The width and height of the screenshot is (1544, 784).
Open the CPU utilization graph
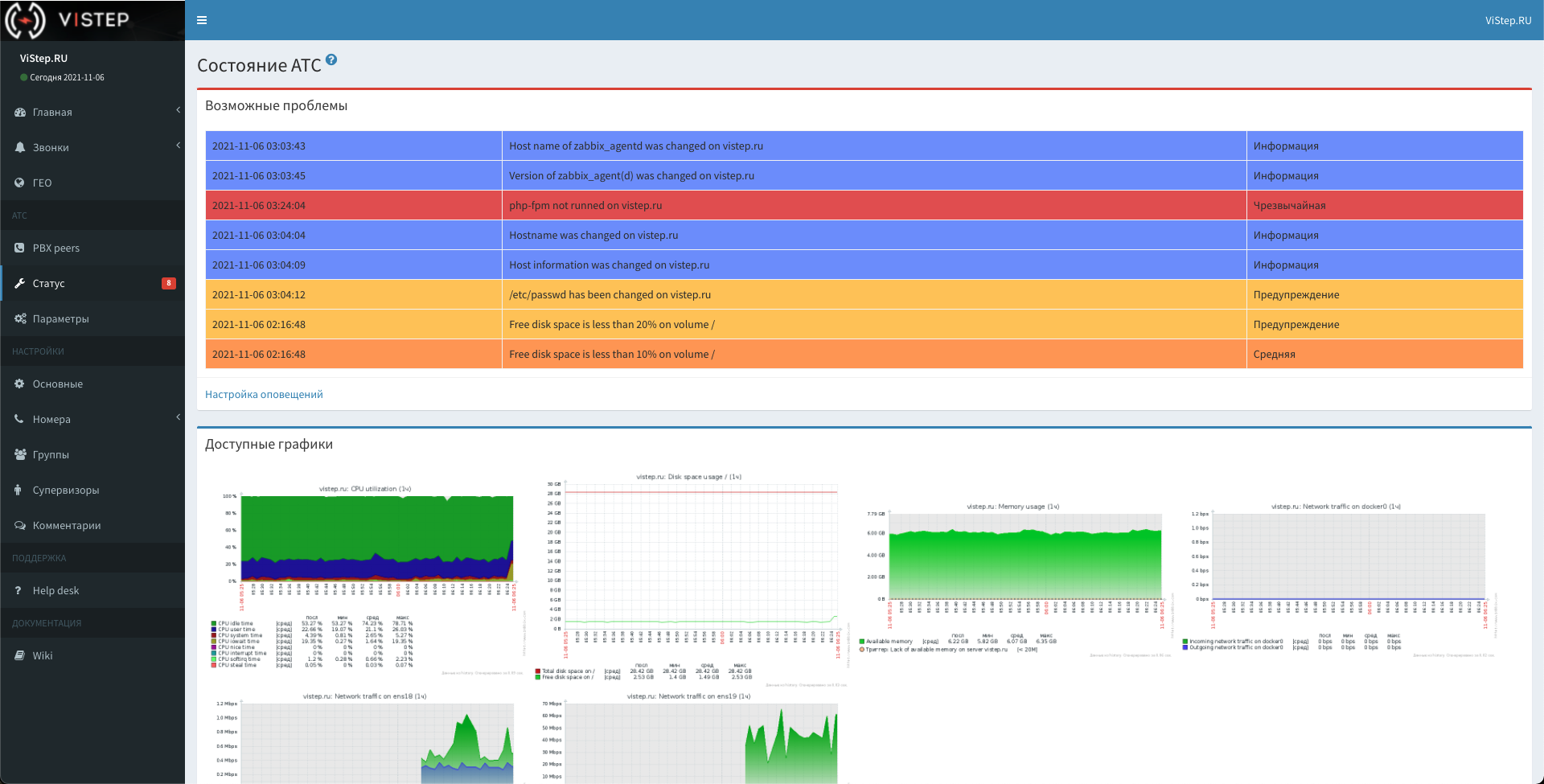(365, 575)
